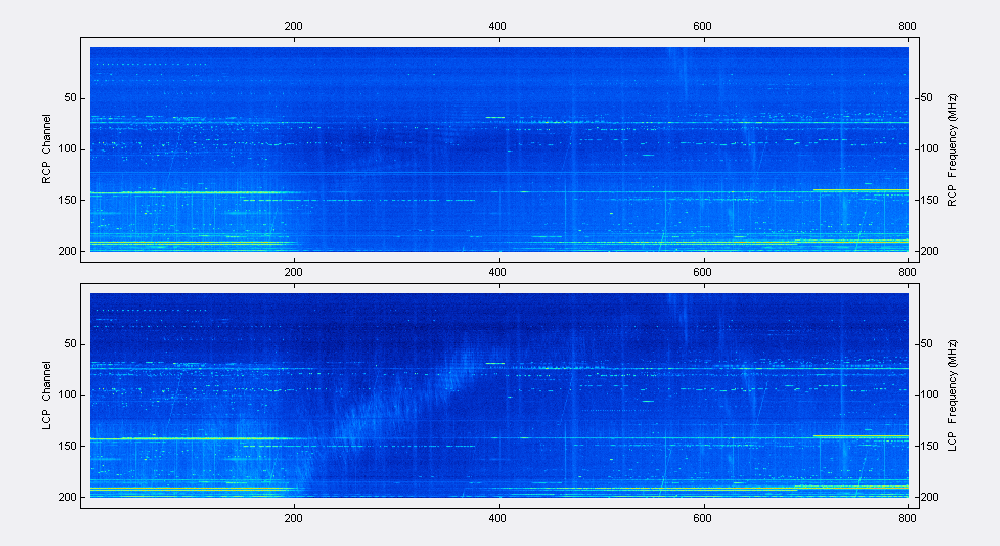The height and width of the screenshot is (546, 1000).
Task: Click RCP Channel axis tick 200
Action: 68,251
